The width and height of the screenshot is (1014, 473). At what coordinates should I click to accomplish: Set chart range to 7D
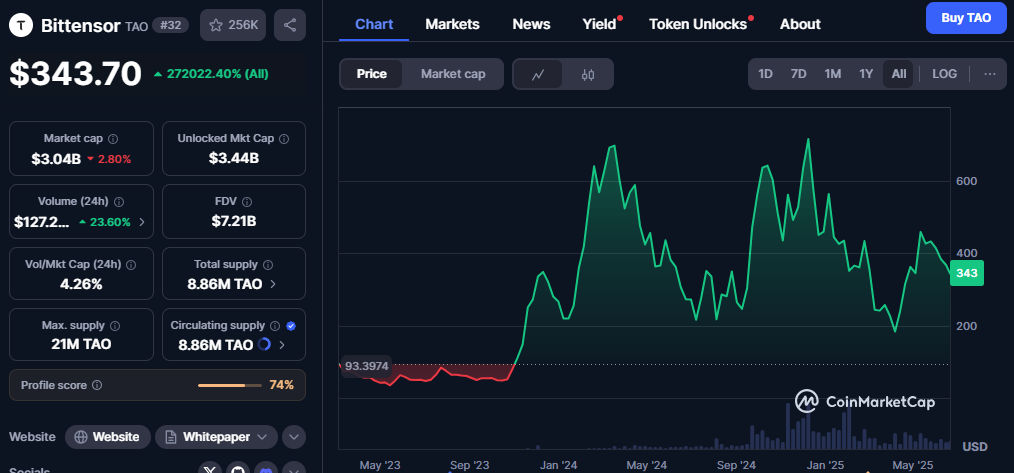pyautogui.click(x=799, y=74)
